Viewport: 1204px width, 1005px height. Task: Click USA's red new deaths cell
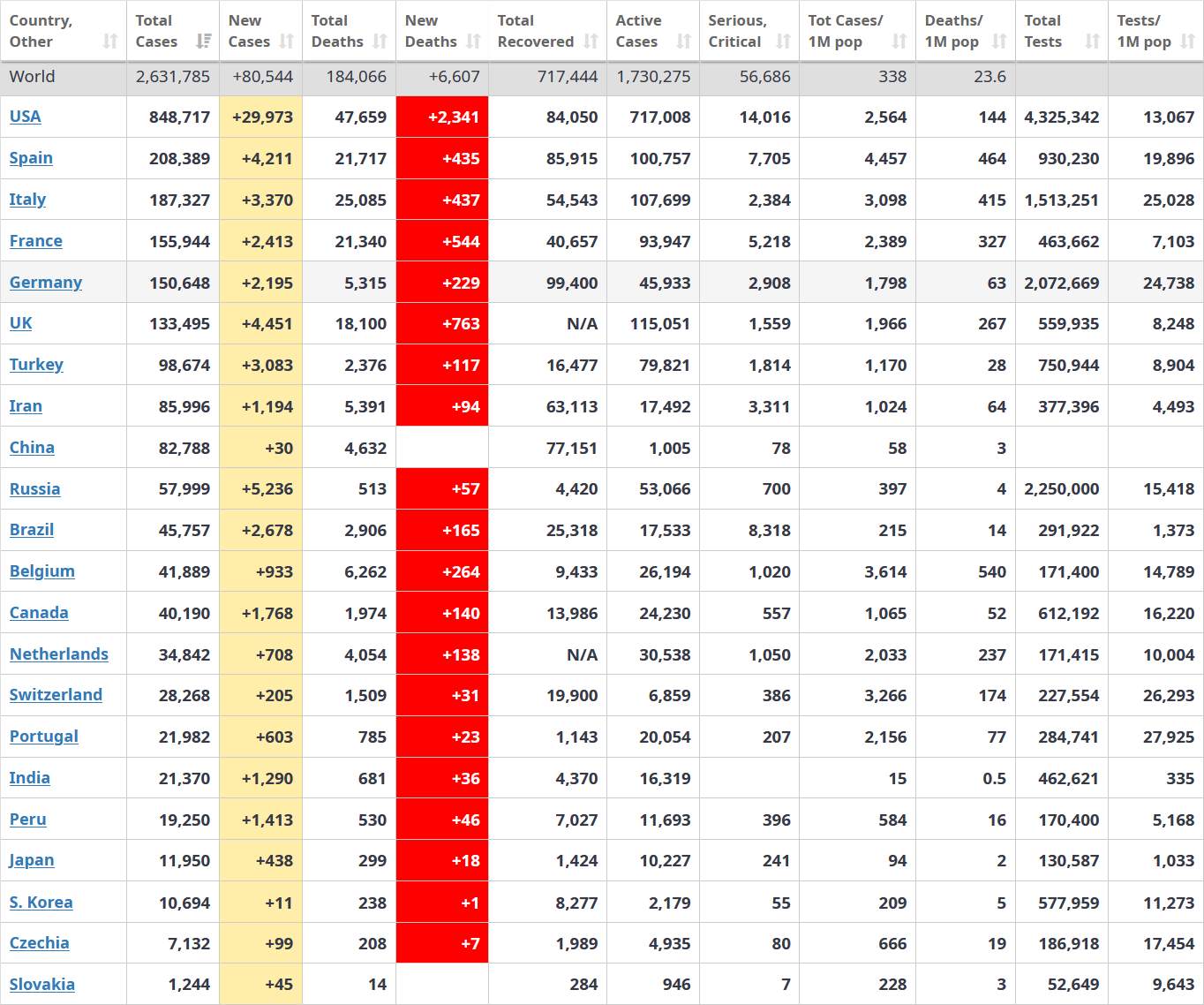(442, 117)
